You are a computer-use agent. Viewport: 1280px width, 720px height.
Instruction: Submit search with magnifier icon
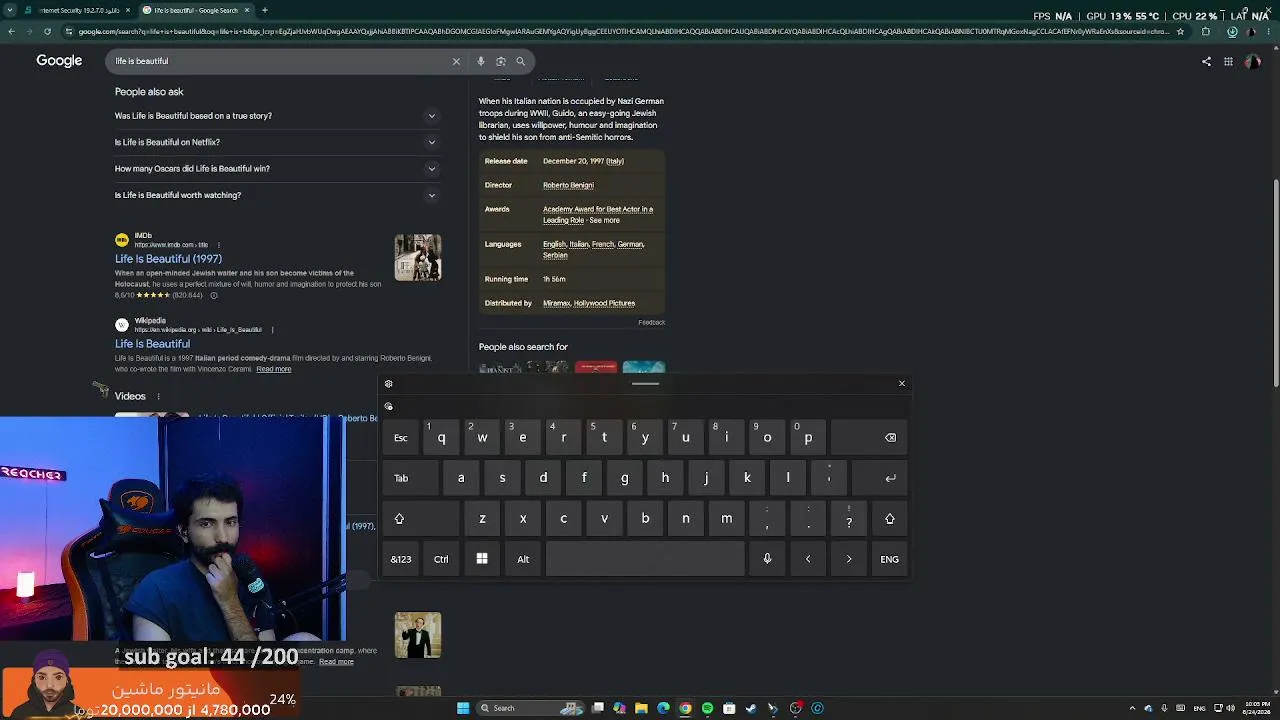coord(520,61)
